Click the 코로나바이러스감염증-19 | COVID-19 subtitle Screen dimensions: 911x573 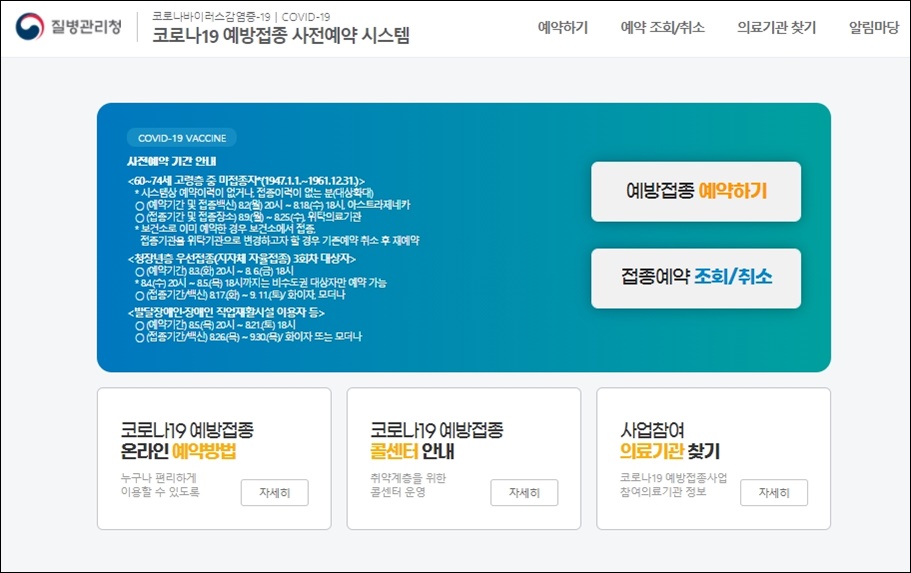tap(241, 16)
